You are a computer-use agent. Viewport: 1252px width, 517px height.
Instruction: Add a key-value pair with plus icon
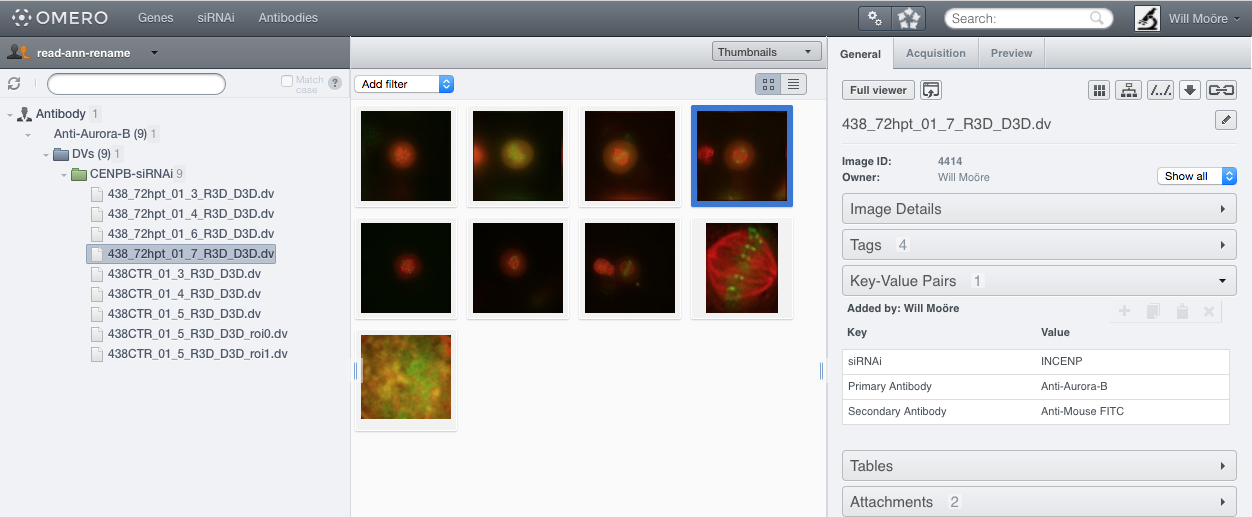tap(1124, 312)
